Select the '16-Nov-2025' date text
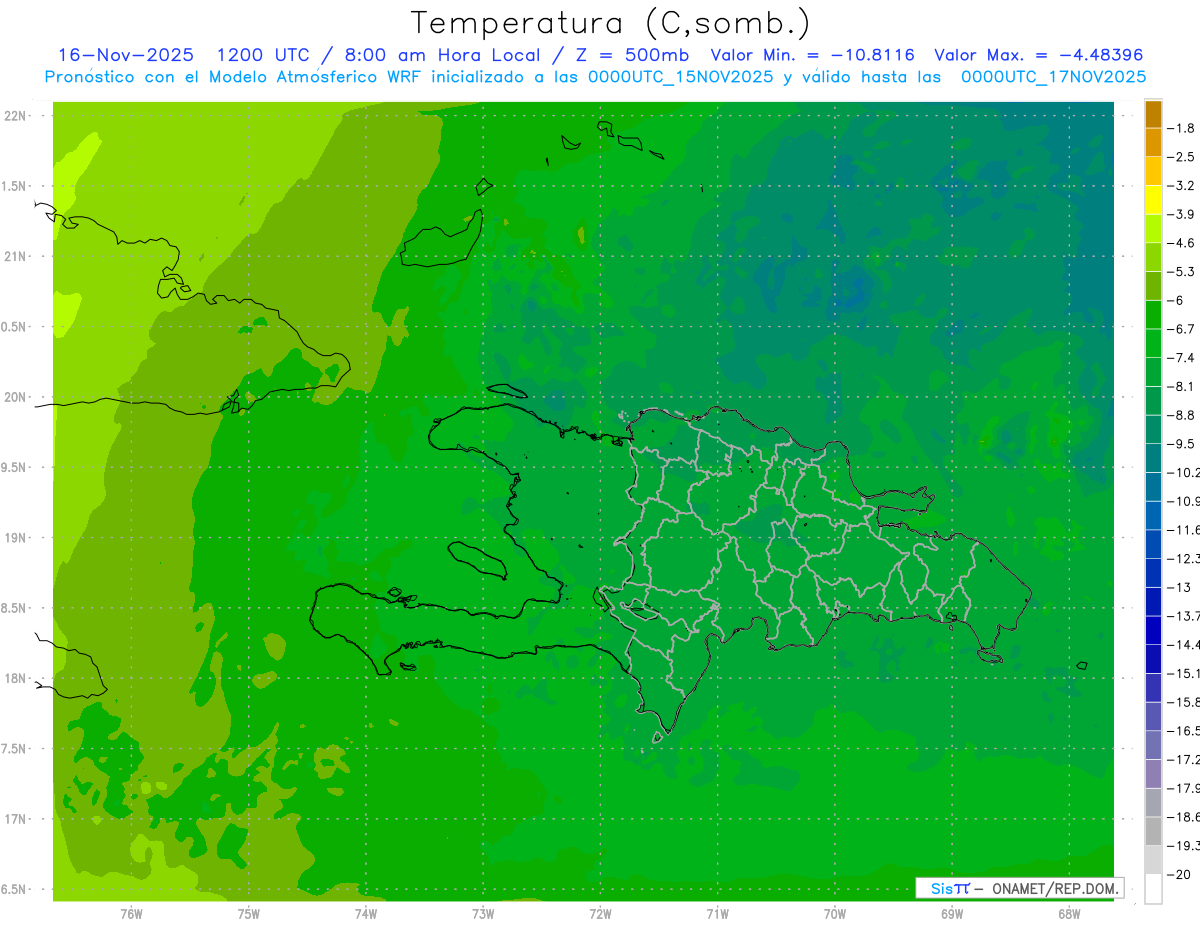This screenshot has height=927, width=1200. pyautogui.click(x=126, y=55)
